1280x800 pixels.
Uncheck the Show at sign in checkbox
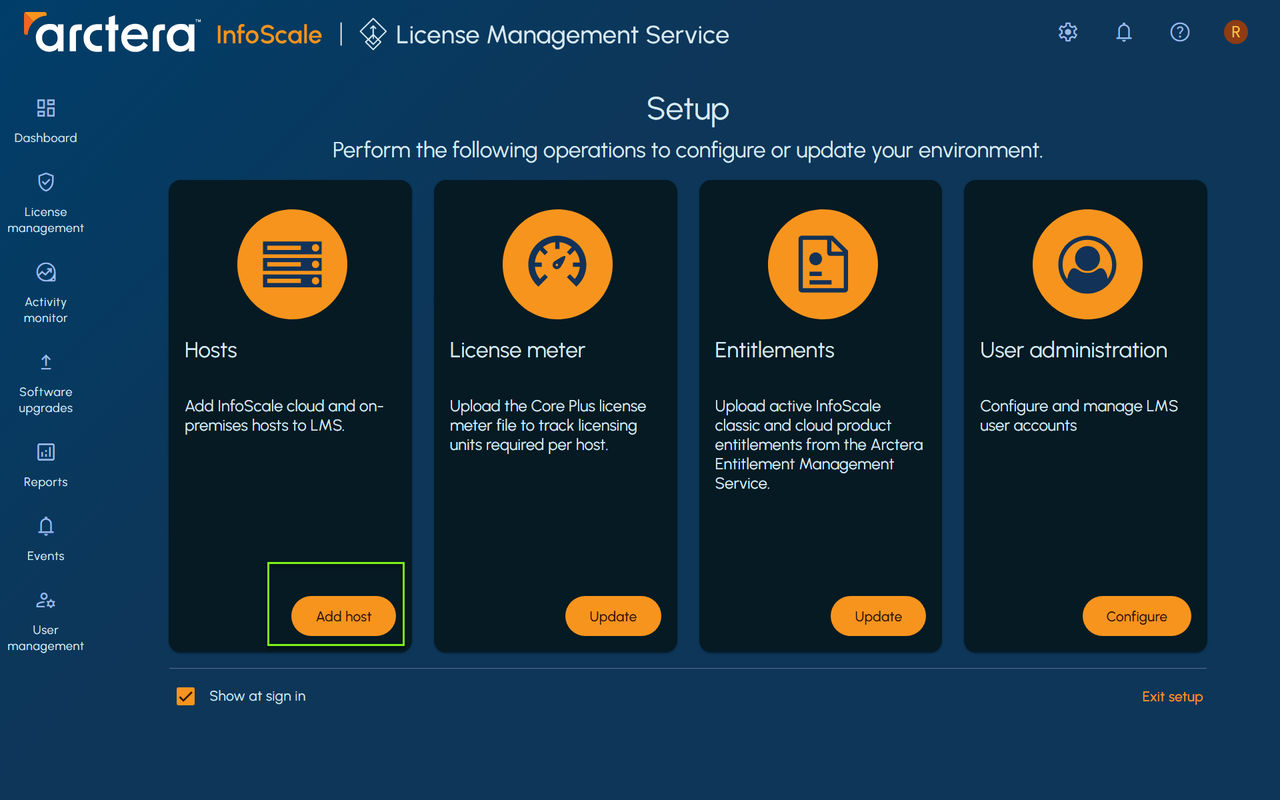(x=186, y=696)
